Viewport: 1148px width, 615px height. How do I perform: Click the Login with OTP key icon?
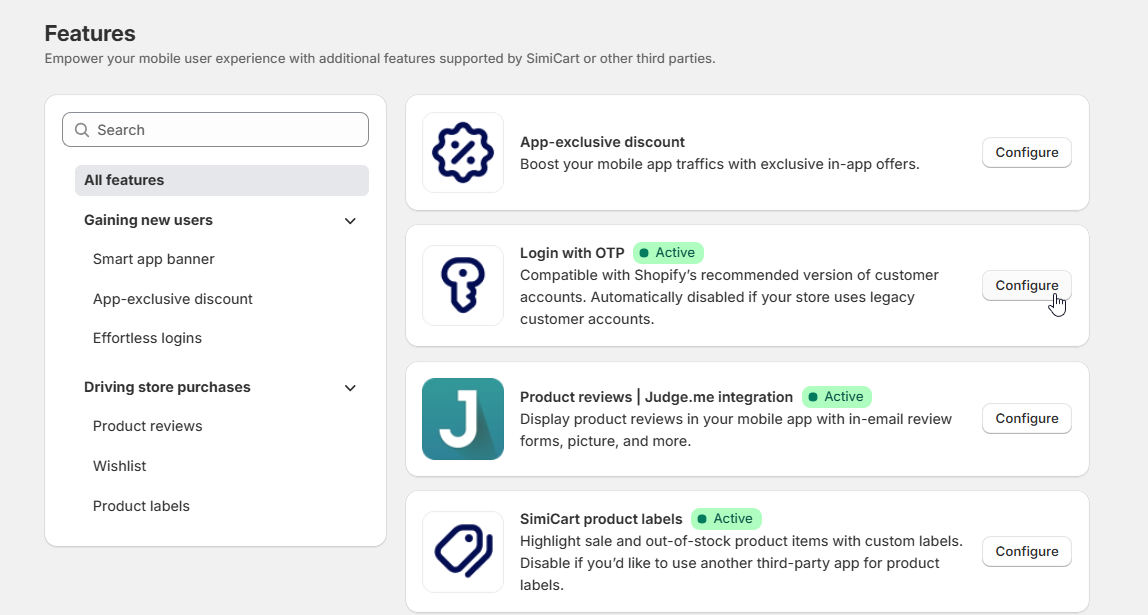pos(462,285)
